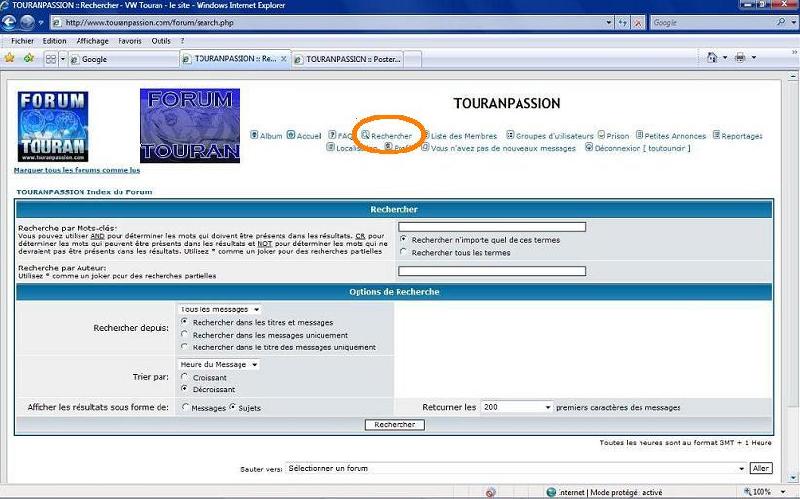Open Quick Tabs grid icon

[51, 59]
